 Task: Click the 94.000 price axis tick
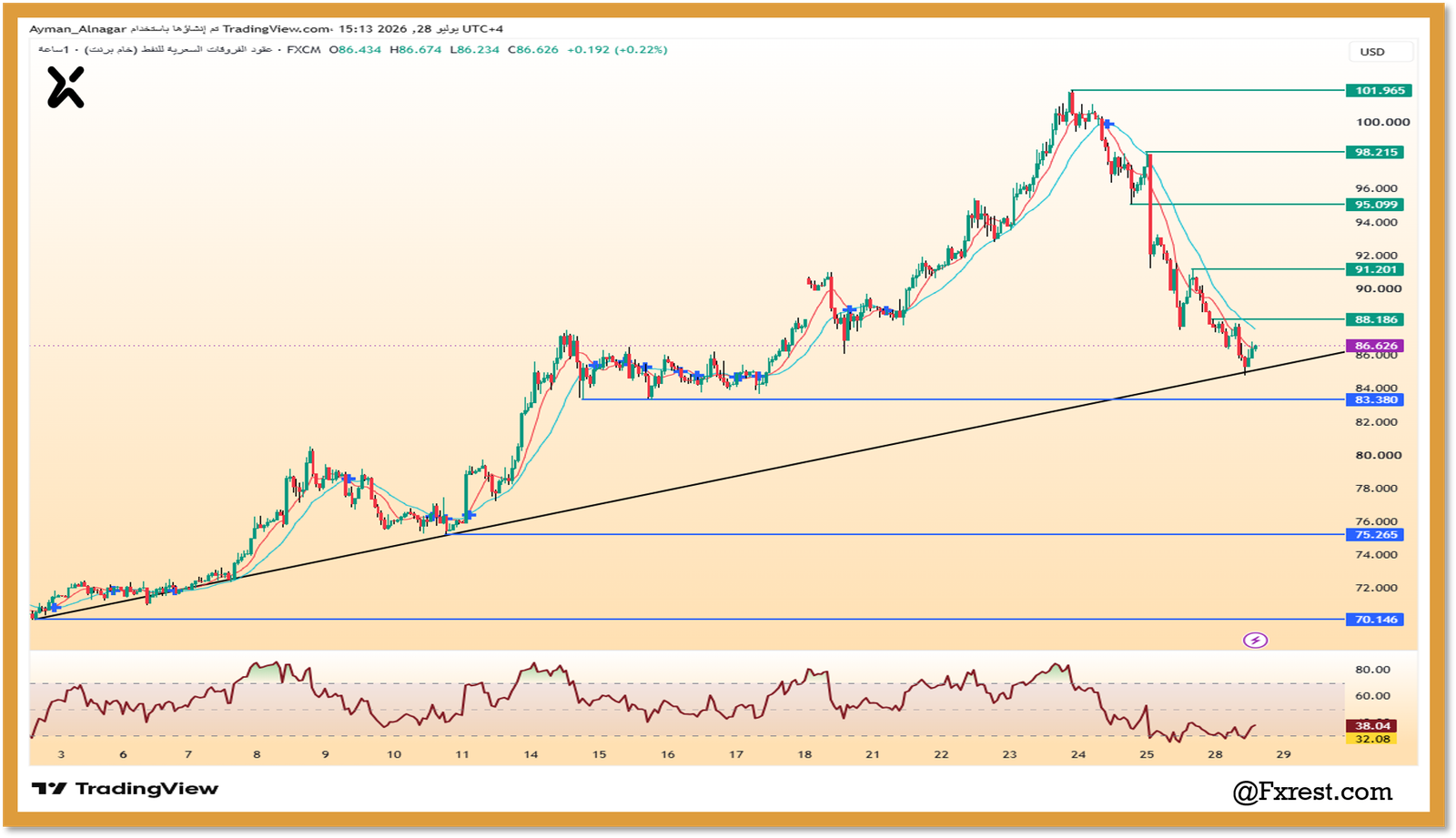(x=1376, y=222)
